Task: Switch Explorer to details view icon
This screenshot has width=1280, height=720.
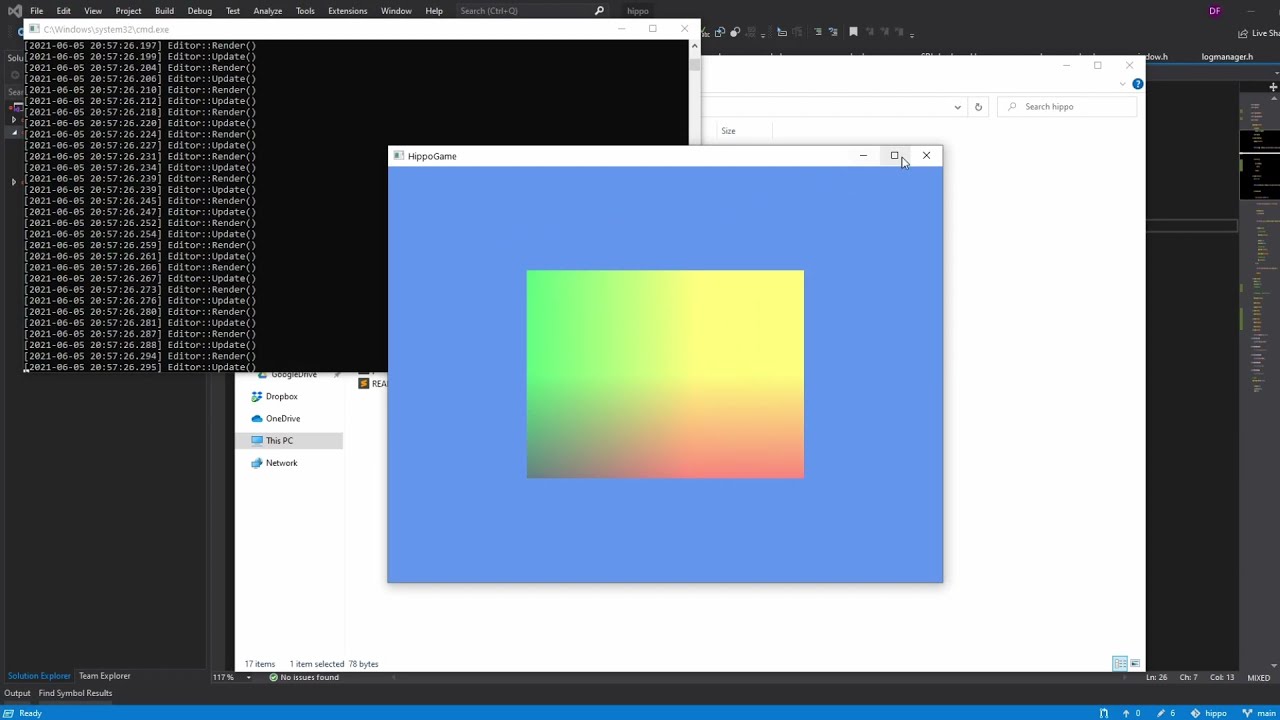Action: (1120, 664)
